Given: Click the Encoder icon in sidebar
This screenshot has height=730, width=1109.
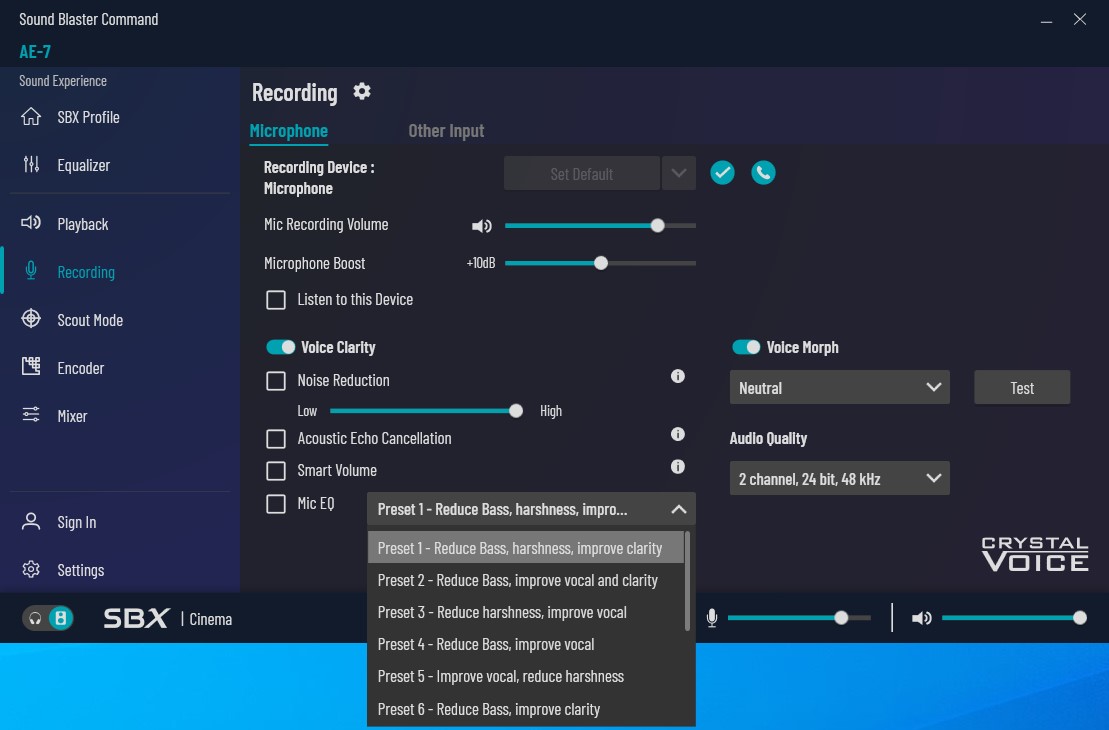Looking at the screenshot, I should [31, 366].
